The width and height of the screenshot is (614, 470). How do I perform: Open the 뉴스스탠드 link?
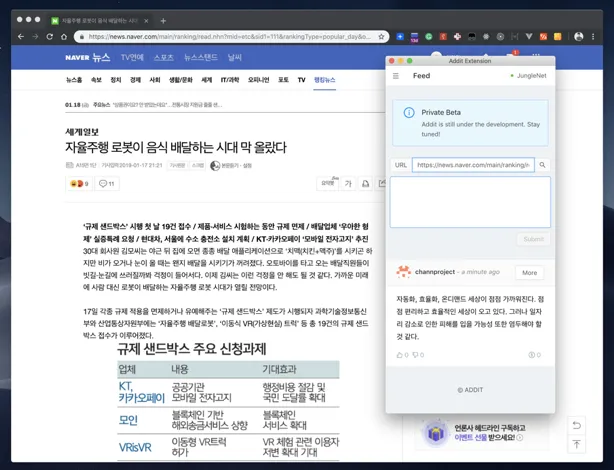point(201,58)
